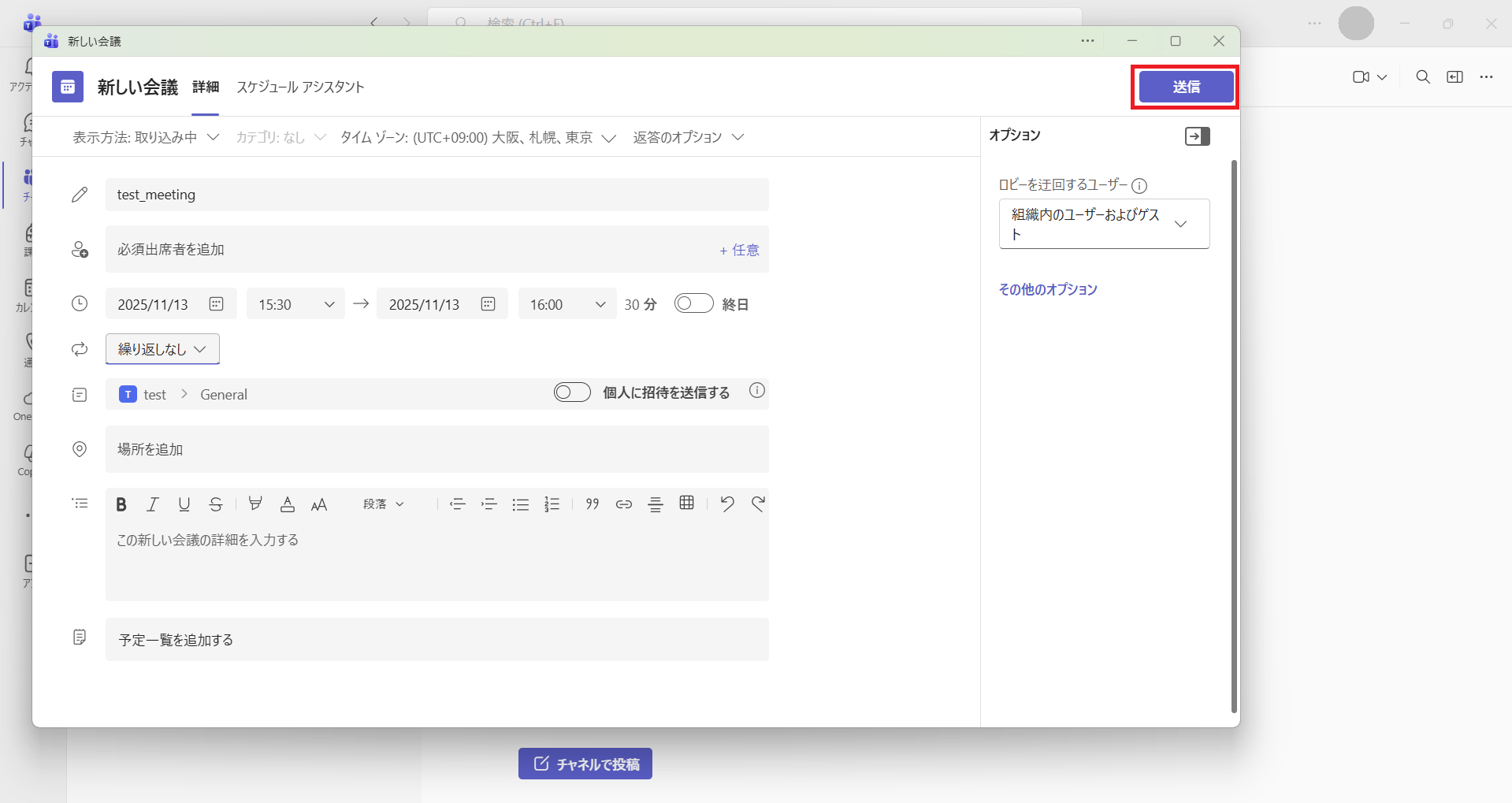Toggle the 終日 all-day switch
The image size is (1512, 803).
click(x=693, y=304)
